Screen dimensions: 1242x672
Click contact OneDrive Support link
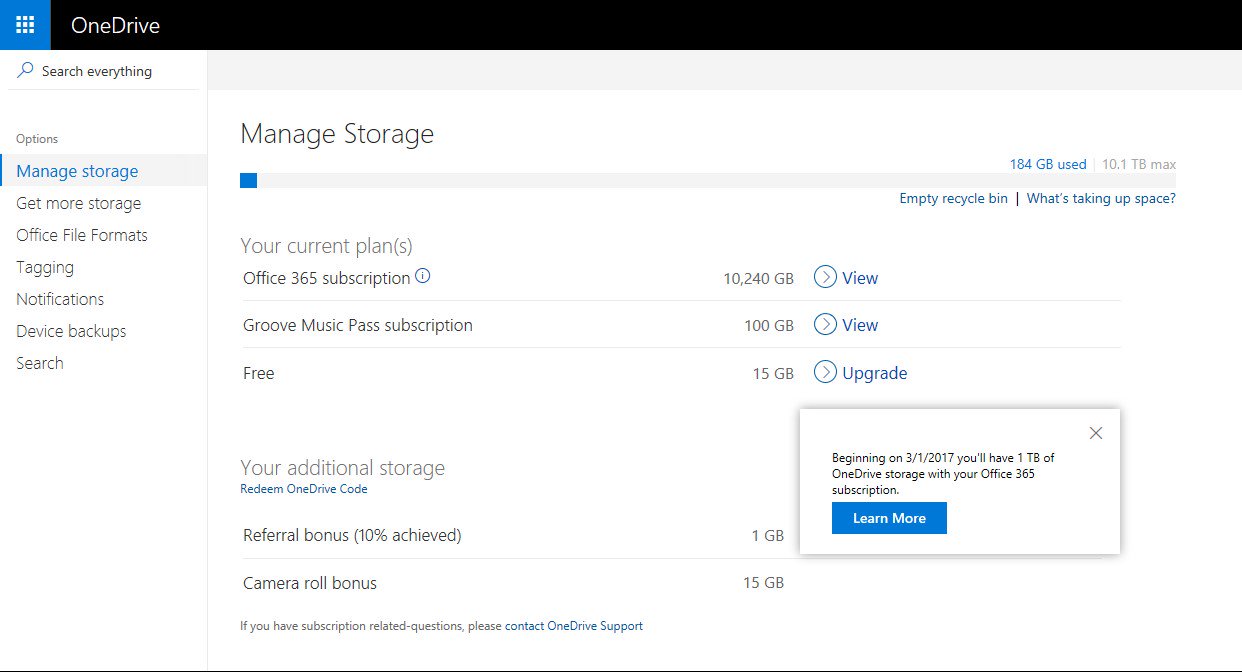[x=574, y=626]
